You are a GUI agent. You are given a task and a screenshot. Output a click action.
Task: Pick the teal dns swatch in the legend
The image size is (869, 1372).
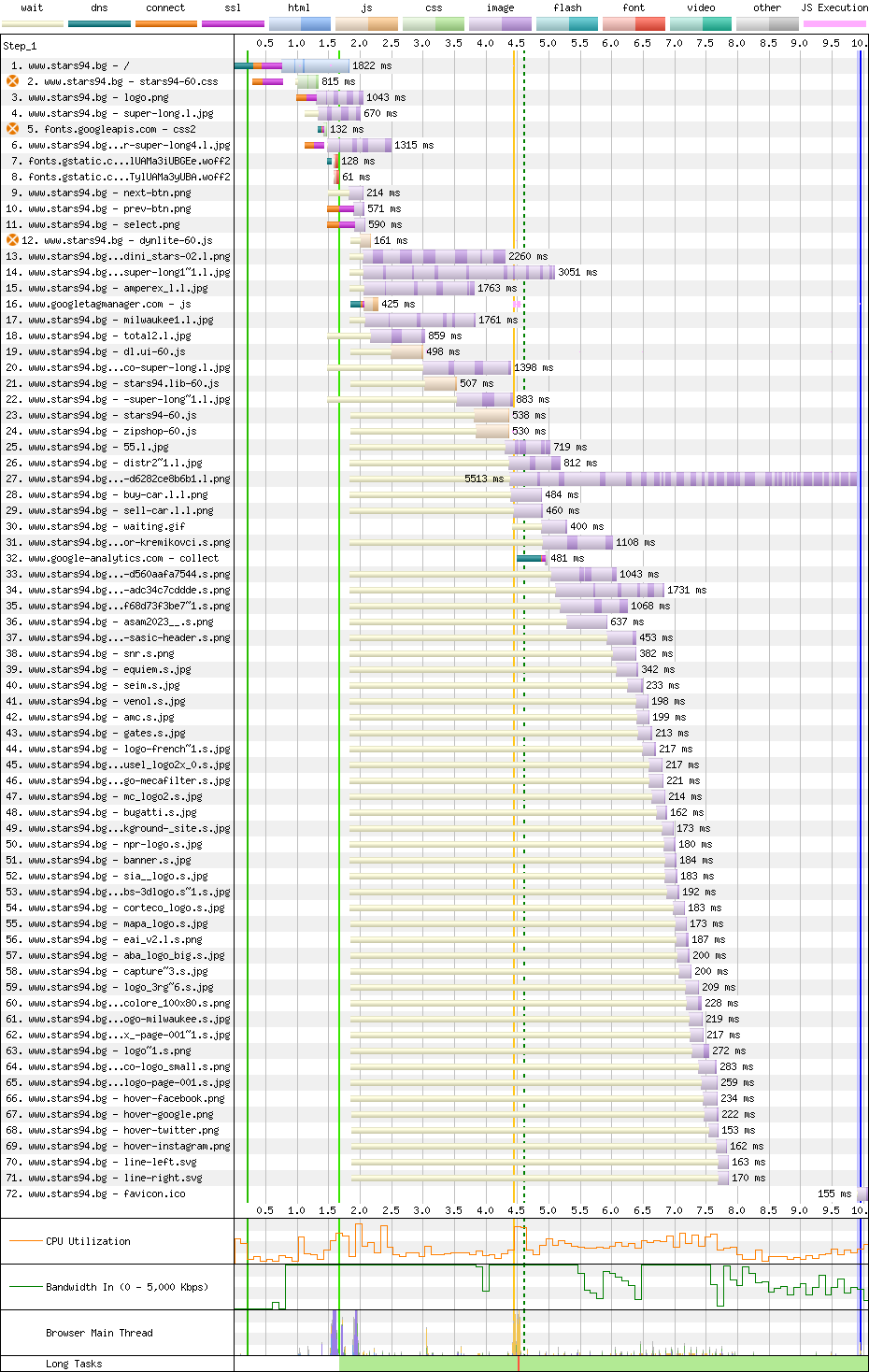tap(99, 23)
